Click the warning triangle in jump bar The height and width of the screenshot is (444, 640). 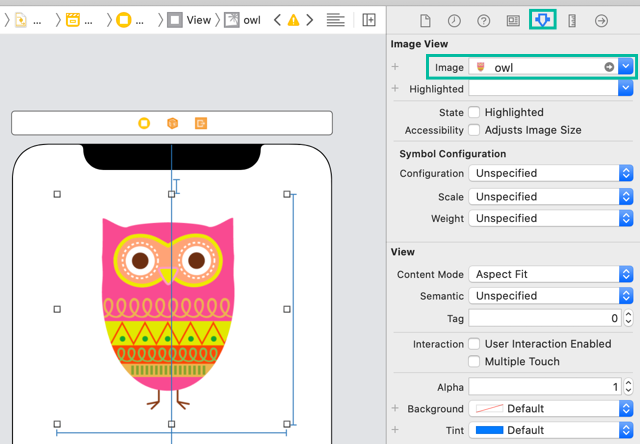[x=293, y=20]
